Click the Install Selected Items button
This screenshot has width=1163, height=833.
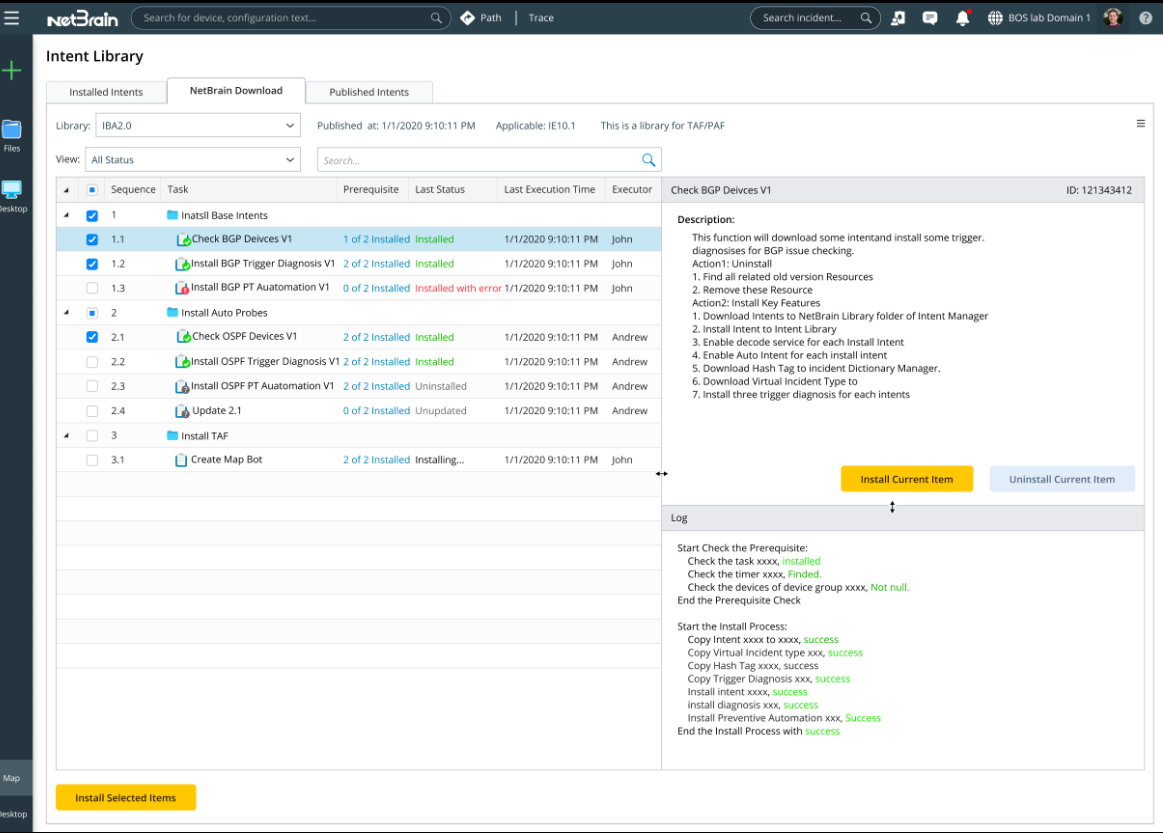click(125, 797)
